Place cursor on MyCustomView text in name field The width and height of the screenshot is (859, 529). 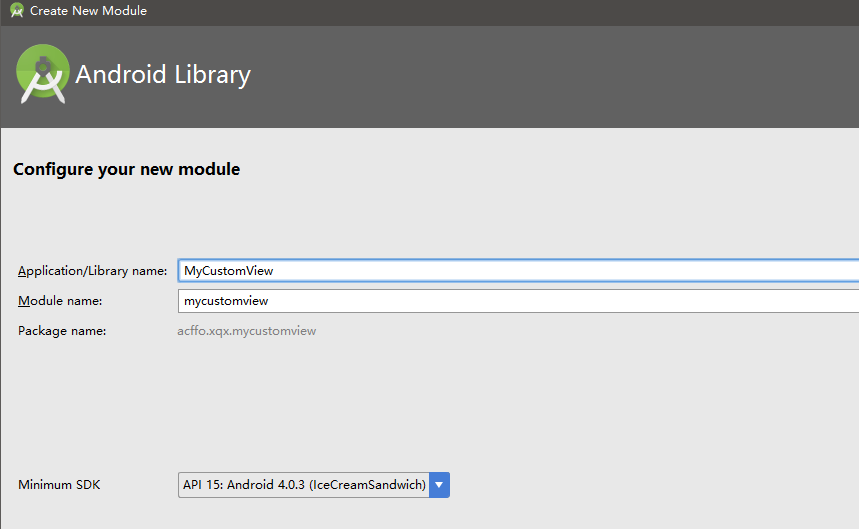point(228,271)
